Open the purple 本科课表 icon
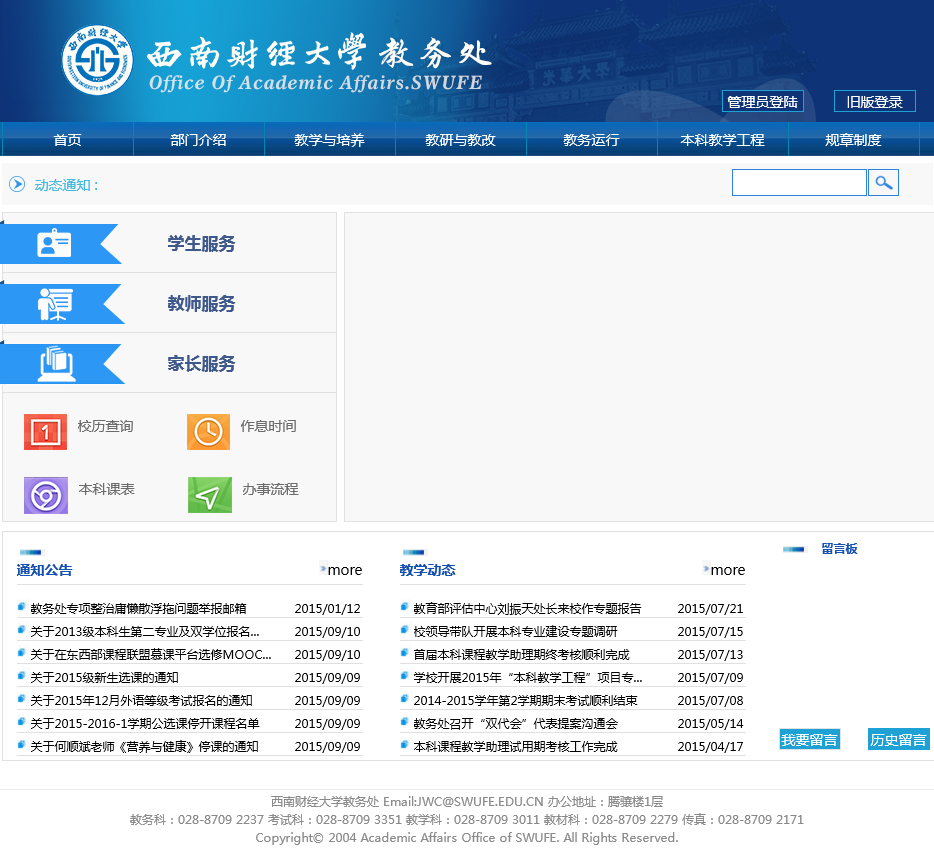 click(46, 495)
